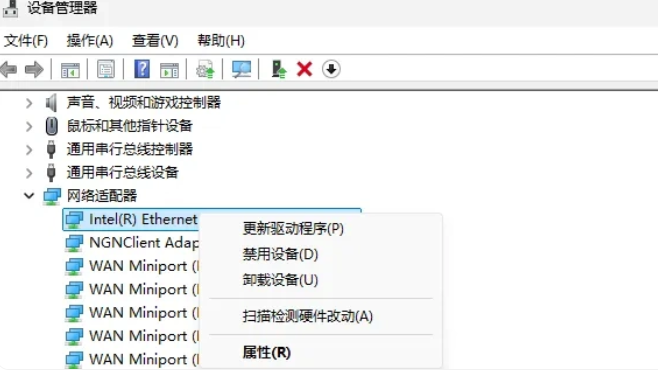Click the Back arrow toolbar icon
Viewport: 658px width, 381px height.
coord(9,69)
